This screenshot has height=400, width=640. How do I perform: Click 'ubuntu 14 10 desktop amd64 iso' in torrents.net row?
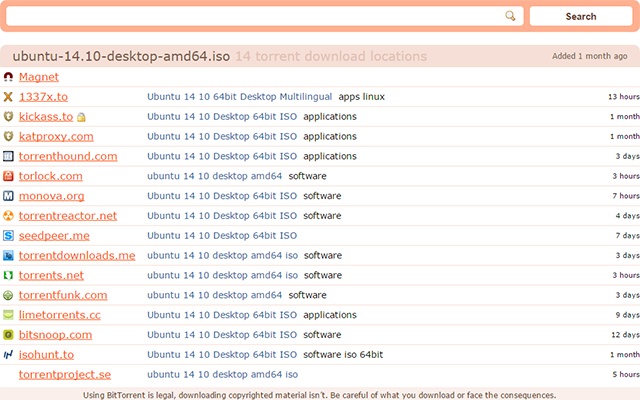coord(222,275)
